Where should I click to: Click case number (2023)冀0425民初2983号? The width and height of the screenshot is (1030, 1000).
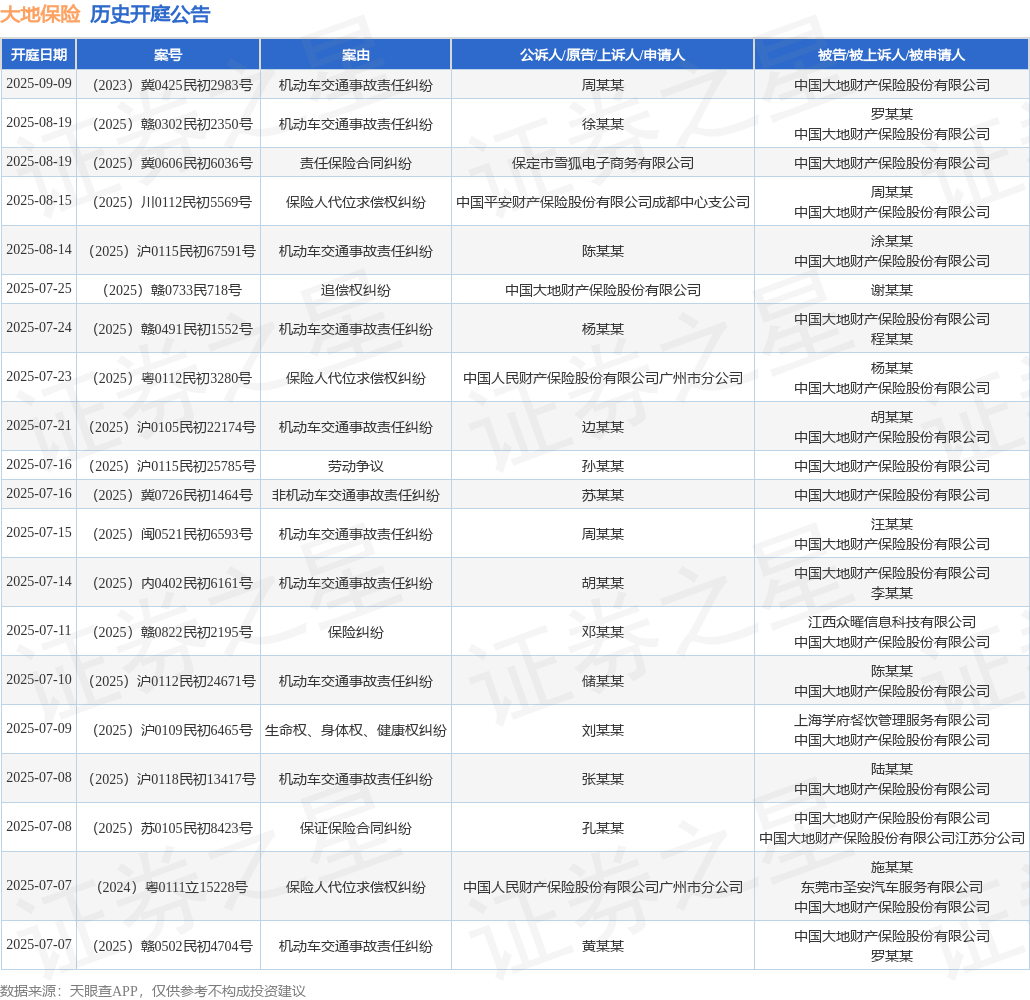[168, 85]
